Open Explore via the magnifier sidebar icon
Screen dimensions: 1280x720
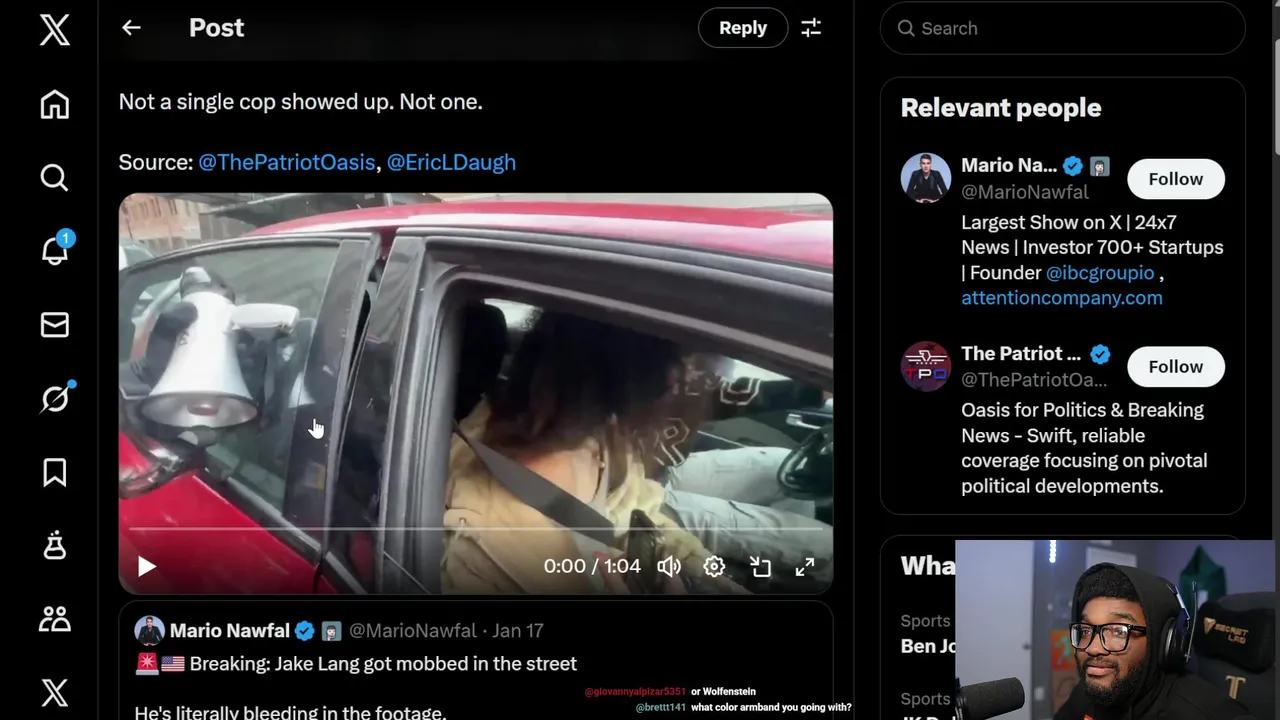[x=55, y=178]
